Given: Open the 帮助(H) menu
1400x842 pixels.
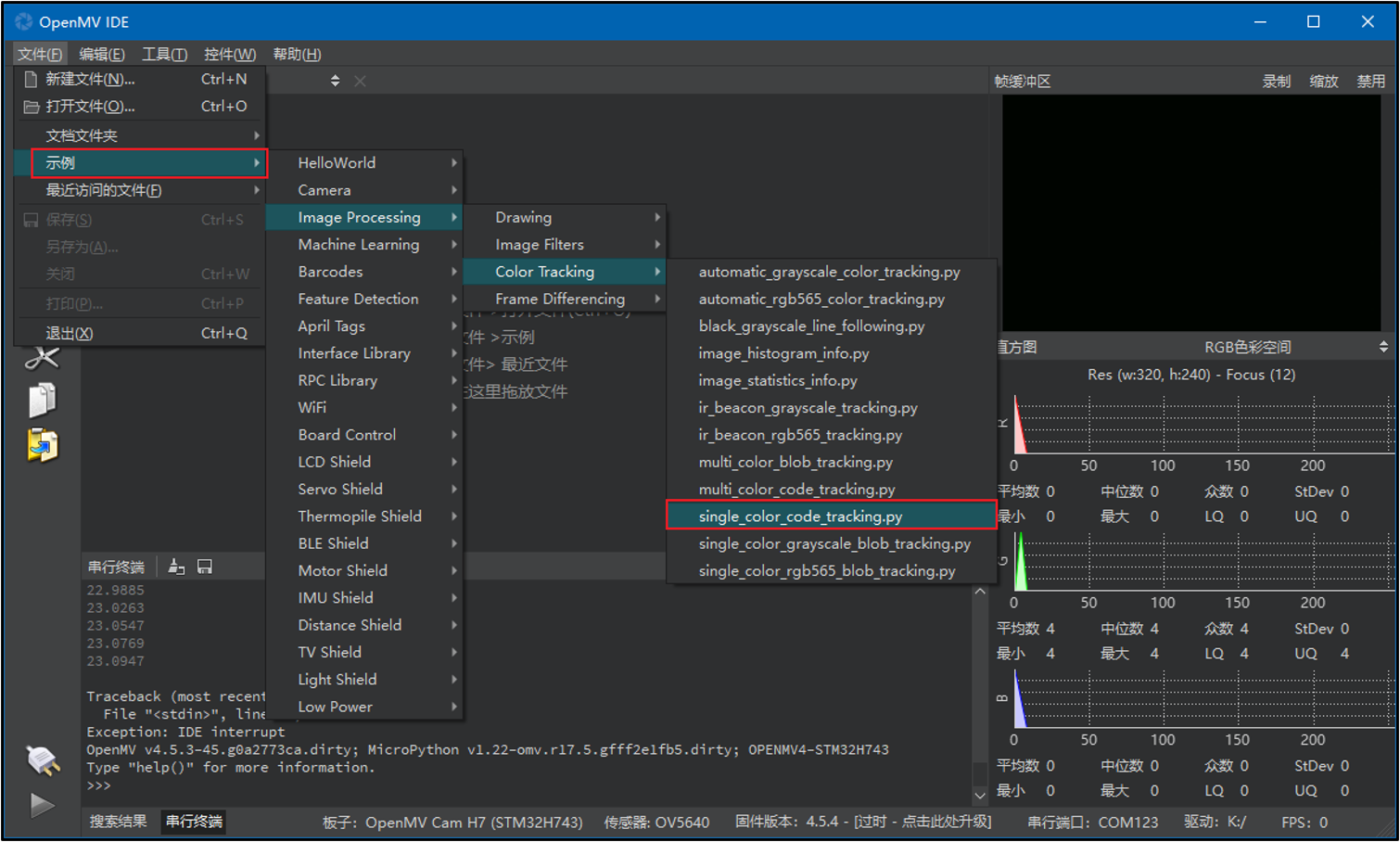Looking at the screenshot, I should (x=298, y=54).
